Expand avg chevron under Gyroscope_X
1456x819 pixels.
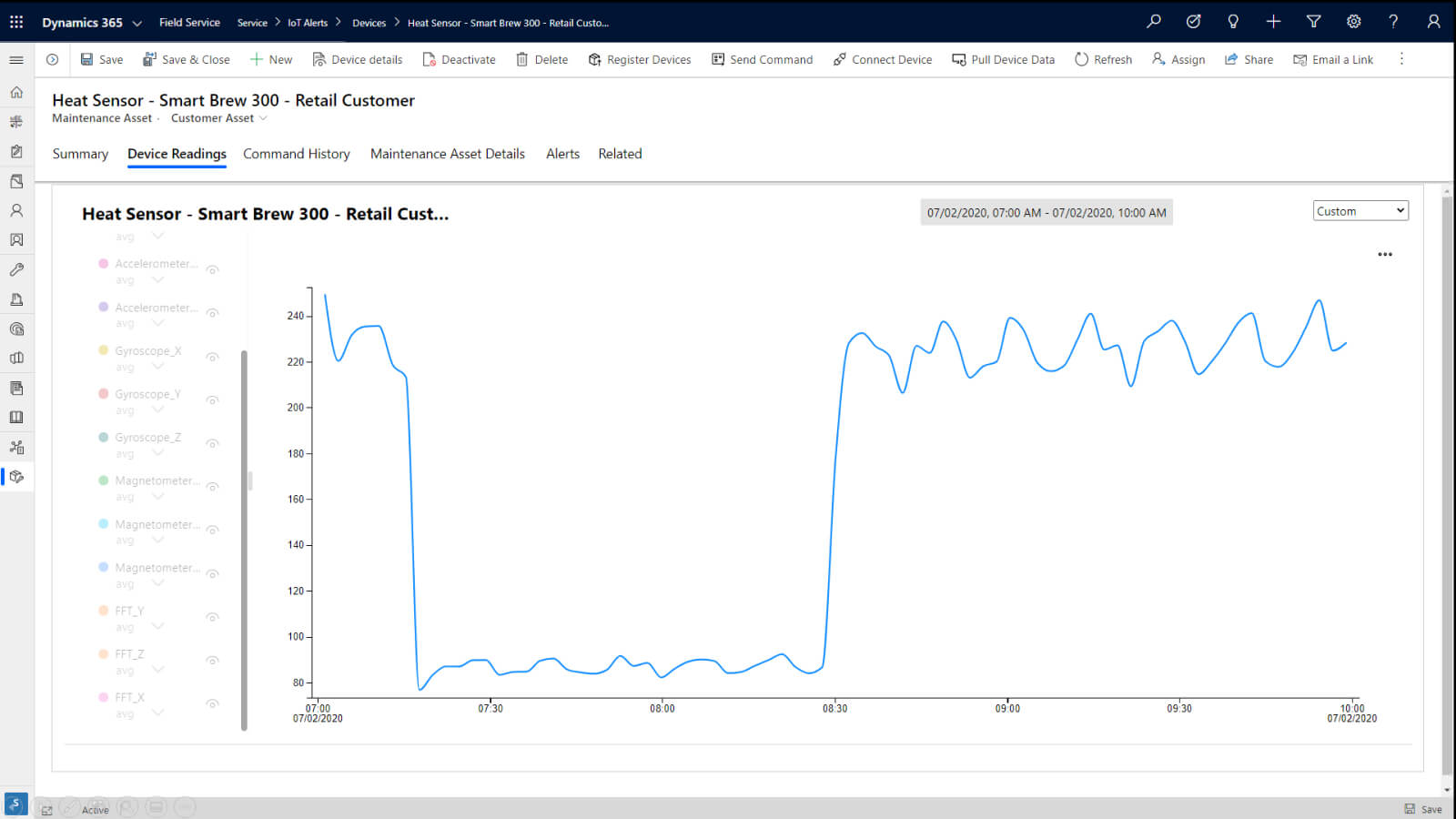(x=158, y=367)
